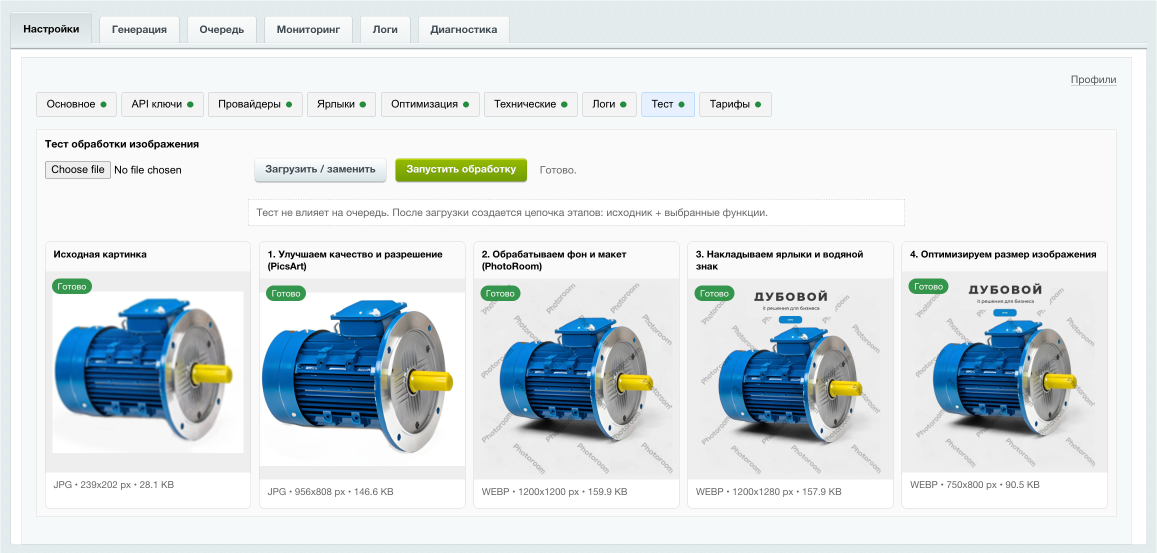Click Готово badge on Исходная картинка

tap(72, 286)
